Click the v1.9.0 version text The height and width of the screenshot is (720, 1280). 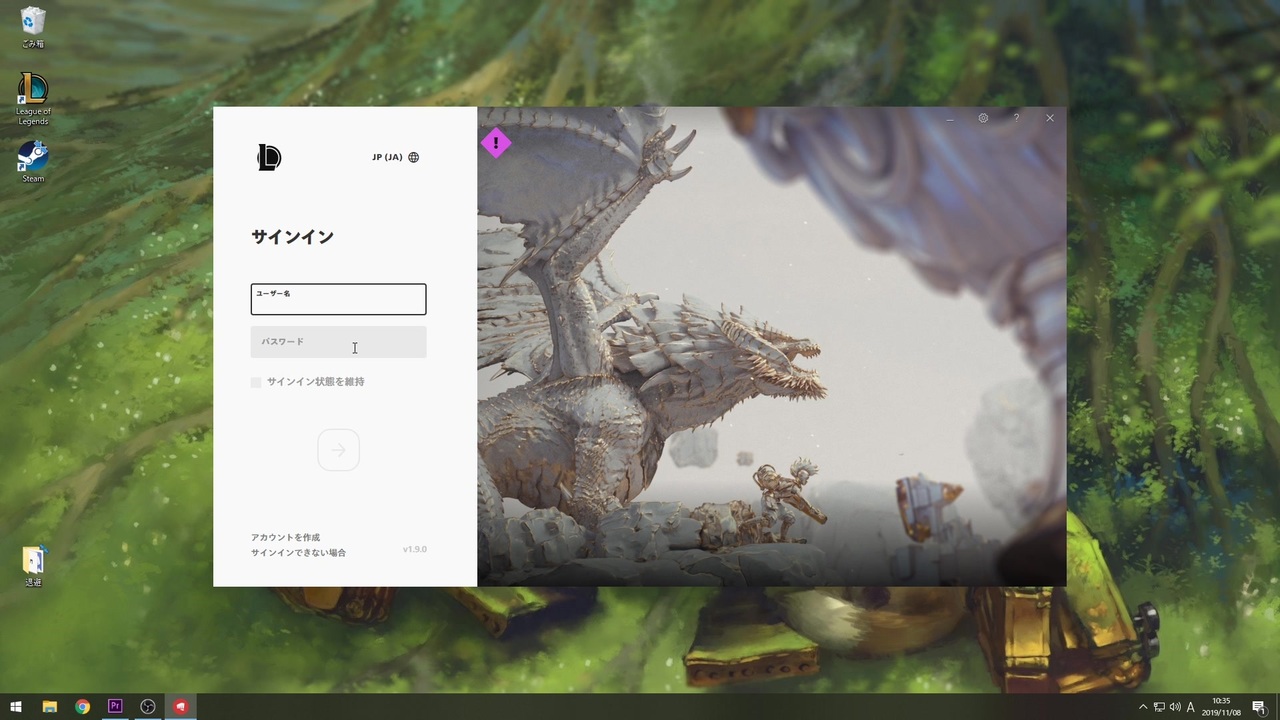tap(415, 549)
